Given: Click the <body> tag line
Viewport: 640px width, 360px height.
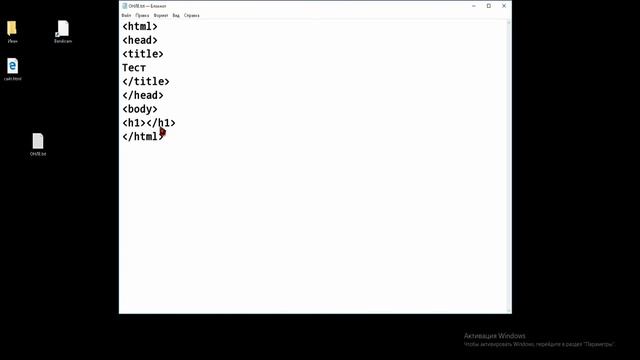Looking at the screenshot, I should 140,109.
